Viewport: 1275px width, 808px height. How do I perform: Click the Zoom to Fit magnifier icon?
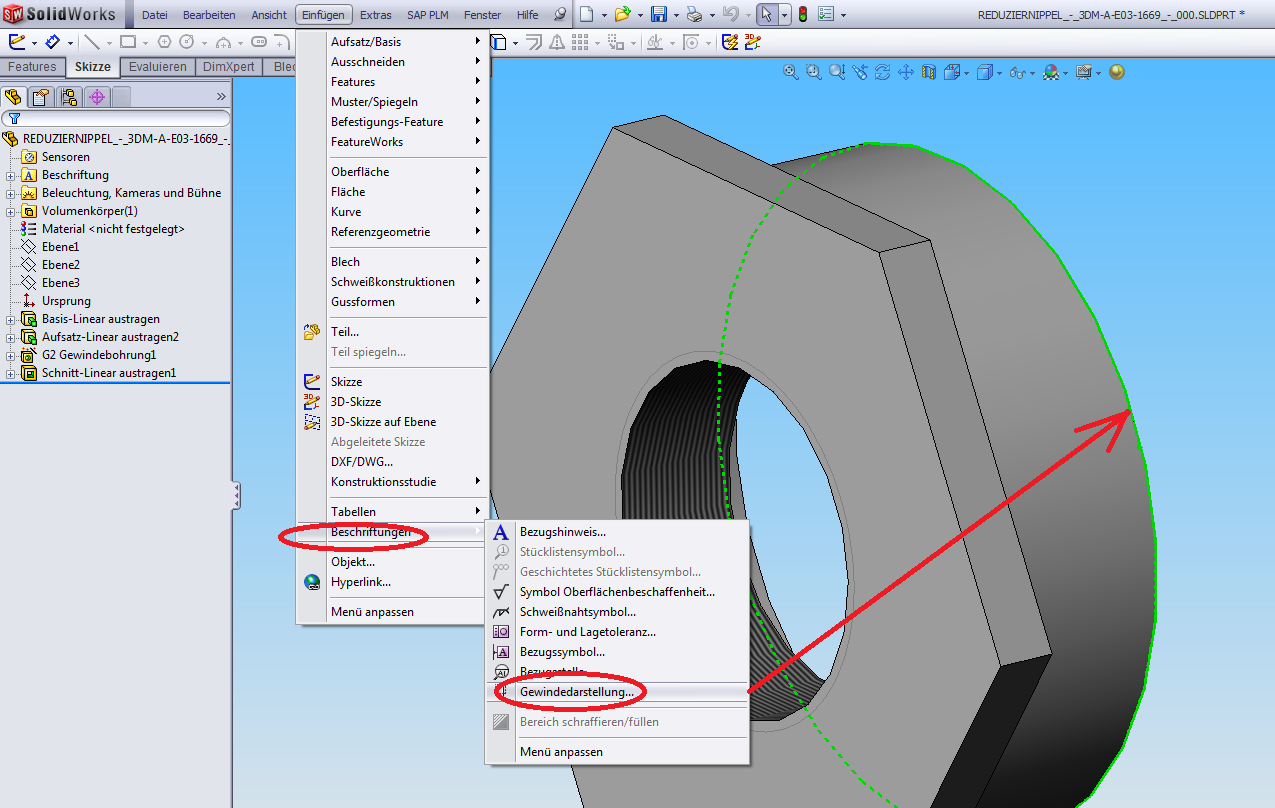tap(791, 72)
